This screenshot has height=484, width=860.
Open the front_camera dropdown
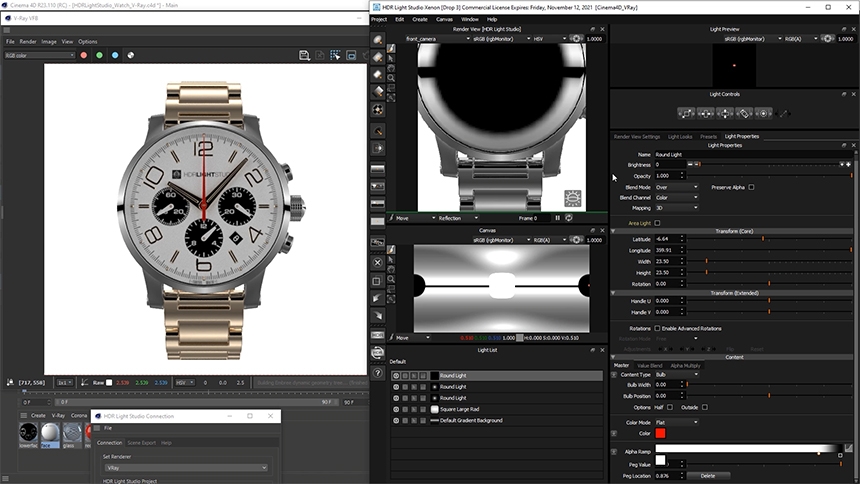pyautogui.click(x=438, y=39)
